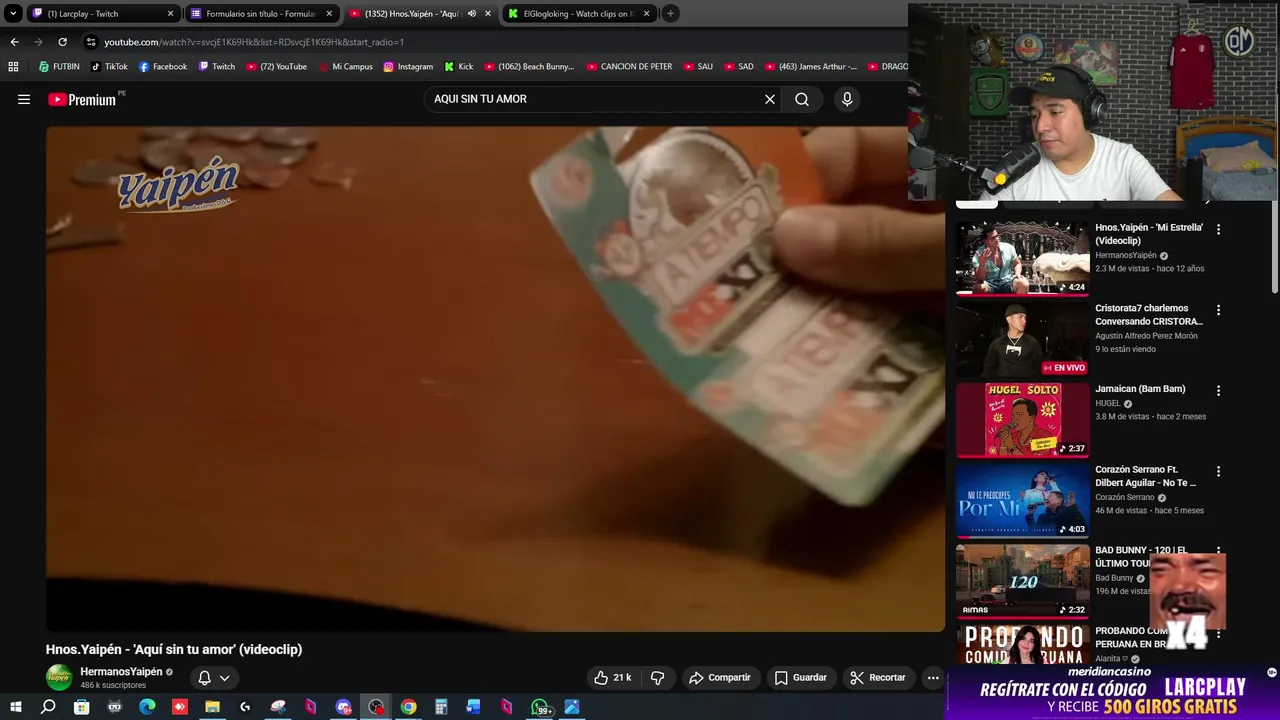Click the video player to pause
The image size is (1280, 720).
pyautogui.click(x=495, y=379)
